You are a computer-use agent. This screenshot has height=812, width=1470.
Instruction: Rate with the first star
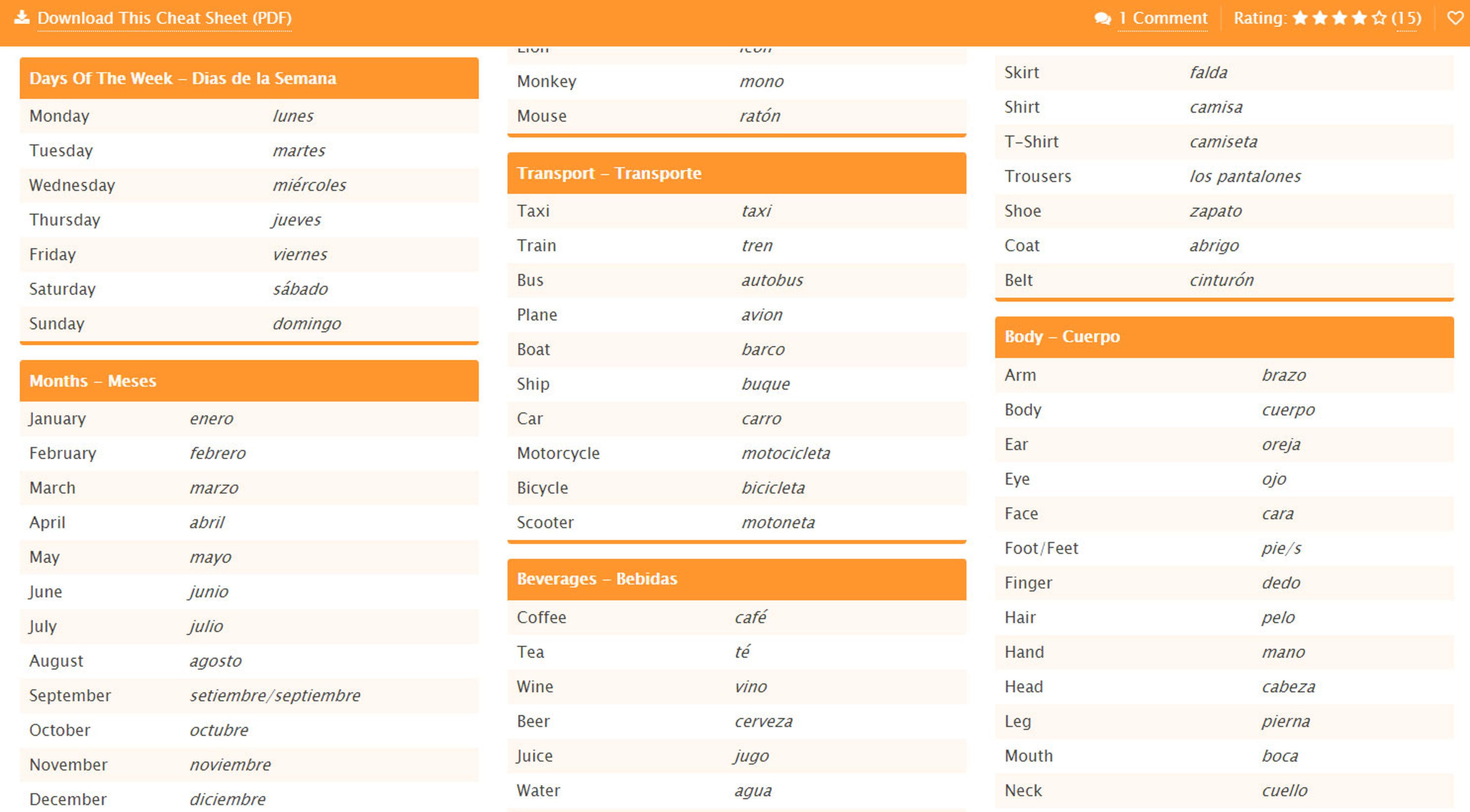tap(1300, 18)
